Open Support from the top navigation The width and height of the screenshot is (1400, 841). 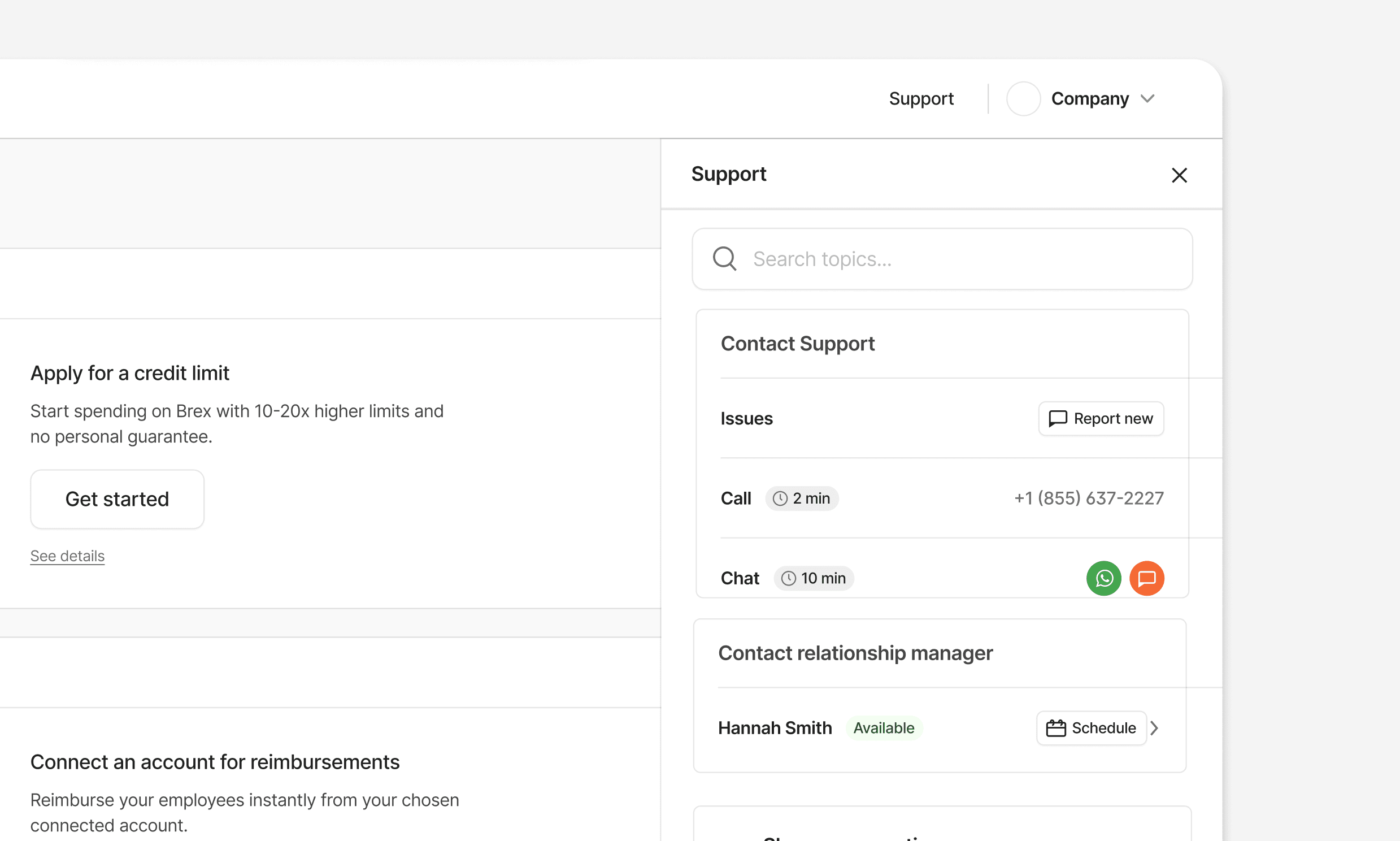921,98
